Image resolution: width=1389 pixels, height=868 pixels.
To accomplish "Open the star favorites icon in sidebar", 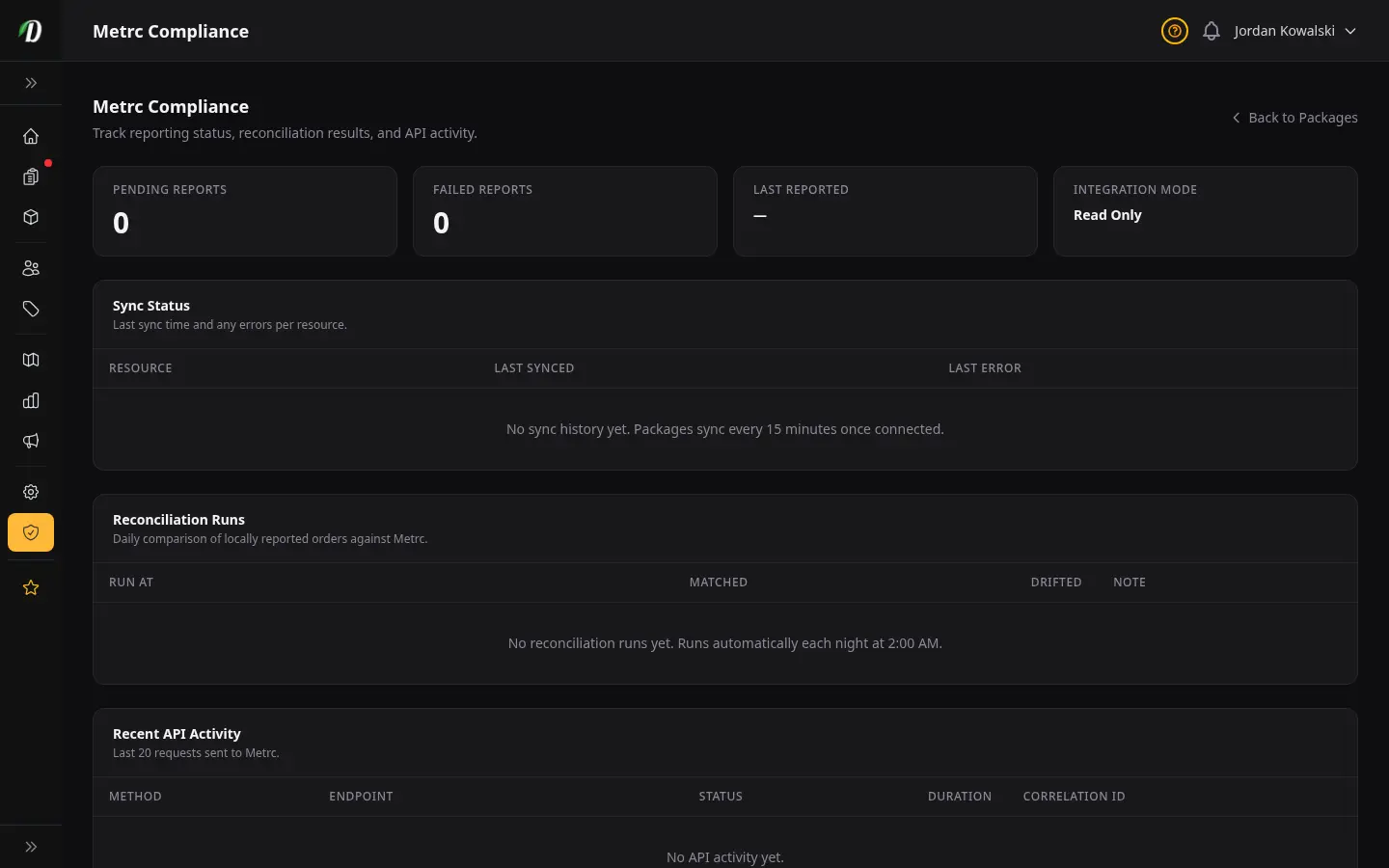I will click(31, 587).
